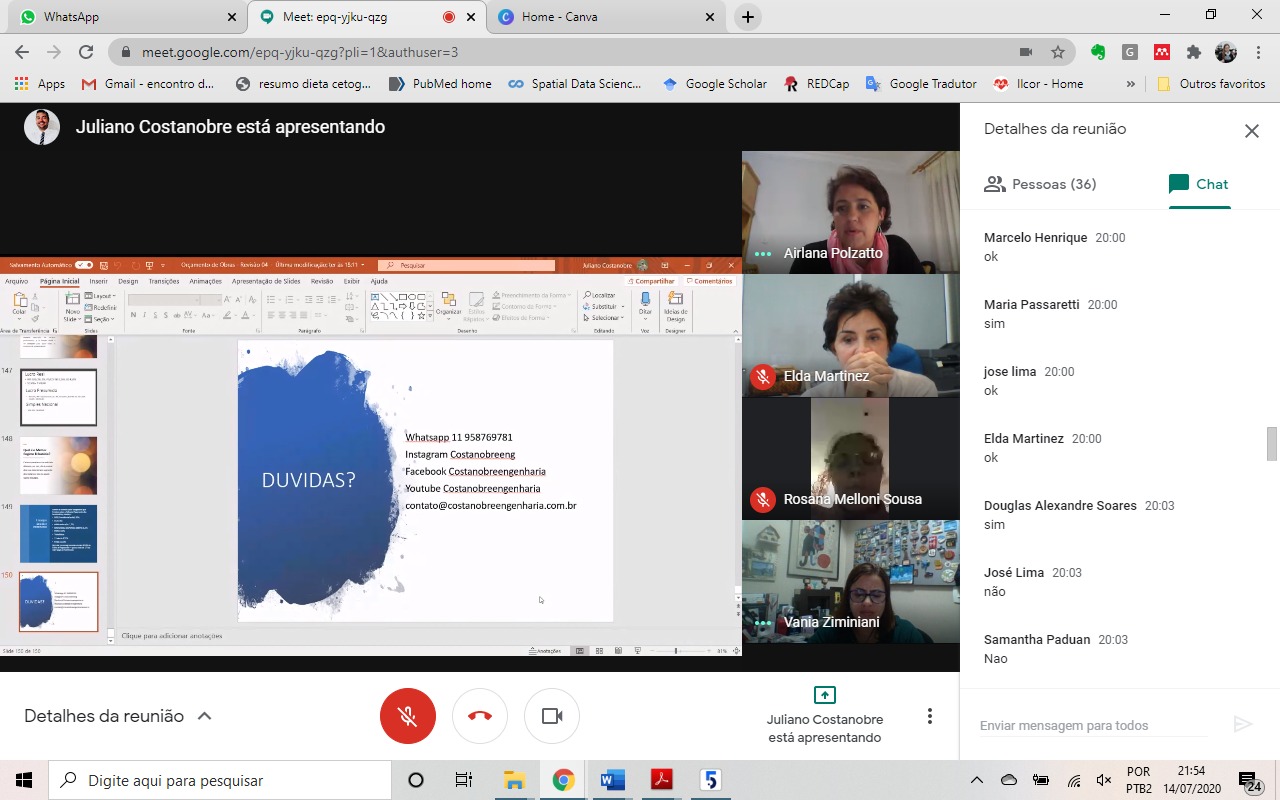Screen dimensions: 1280x800
Task: Open the Apps bookmark shortcut
Action: [40, 84]
